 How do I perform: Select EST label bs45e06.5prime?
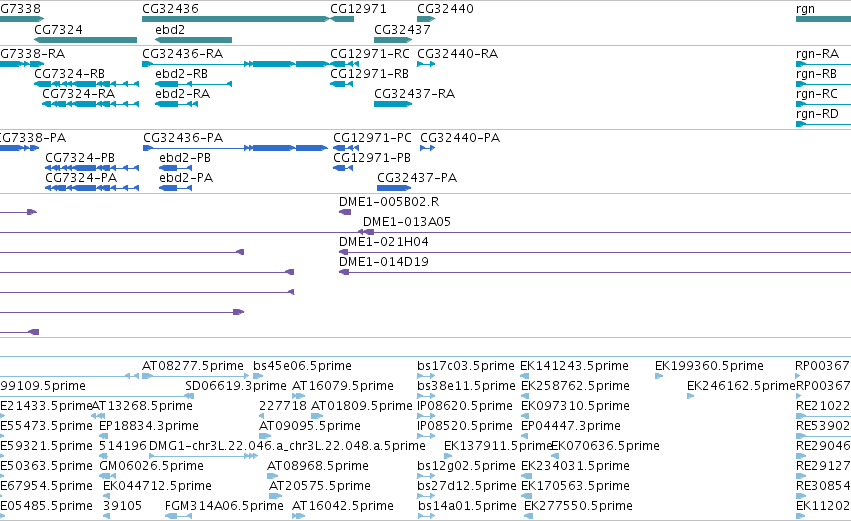302,366
